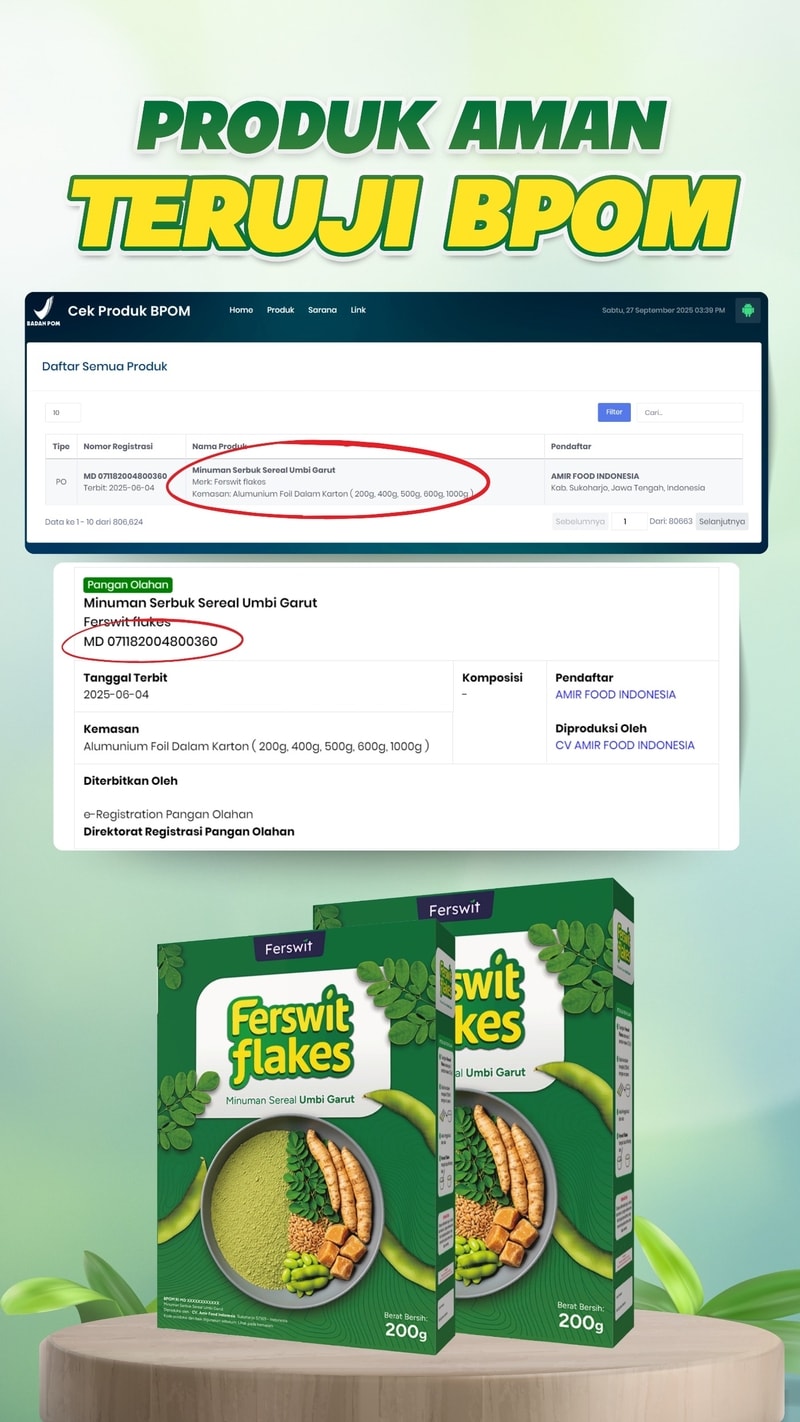Click the Badan POM logo icon
The height and width of the screenshot is (1422, 800).
coord(42,311)
